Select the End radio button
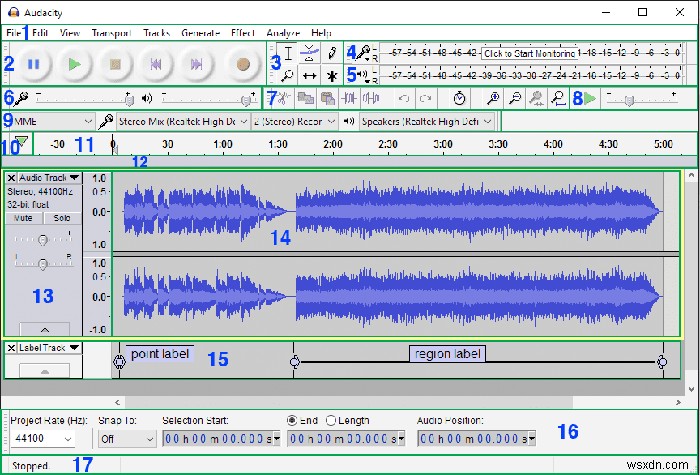 click(x=292, y=420)
